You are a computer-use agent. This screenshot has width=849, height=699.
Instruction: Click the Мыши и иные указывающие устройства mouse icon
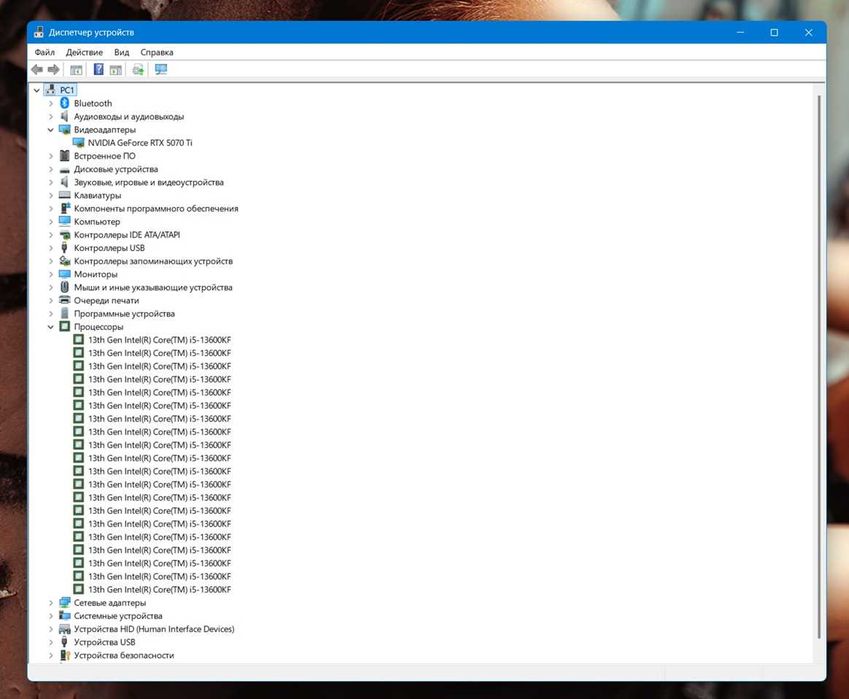click(64, 287)
